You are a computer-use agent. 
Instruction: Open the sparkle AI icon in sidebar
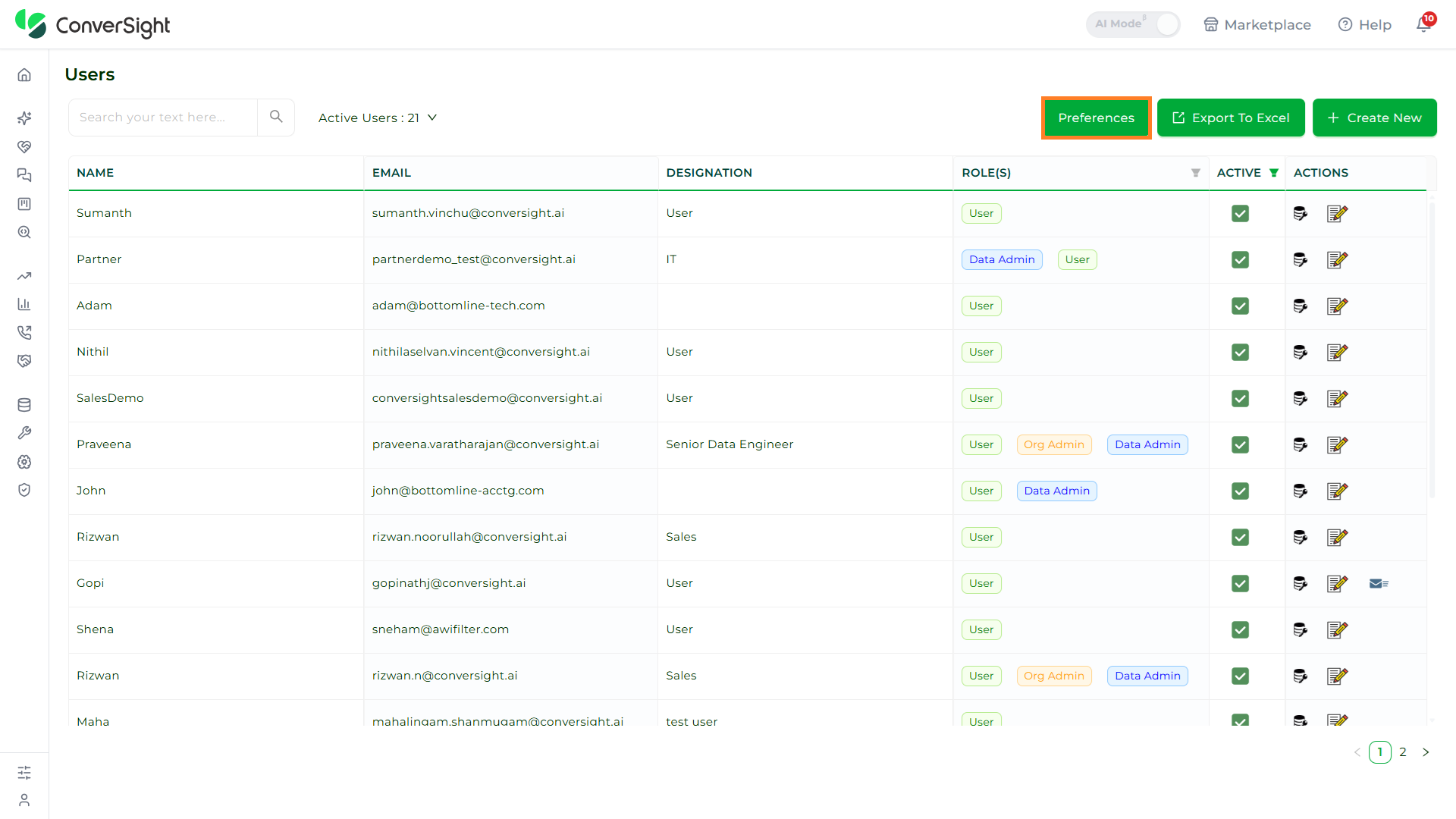pos(24,118)
